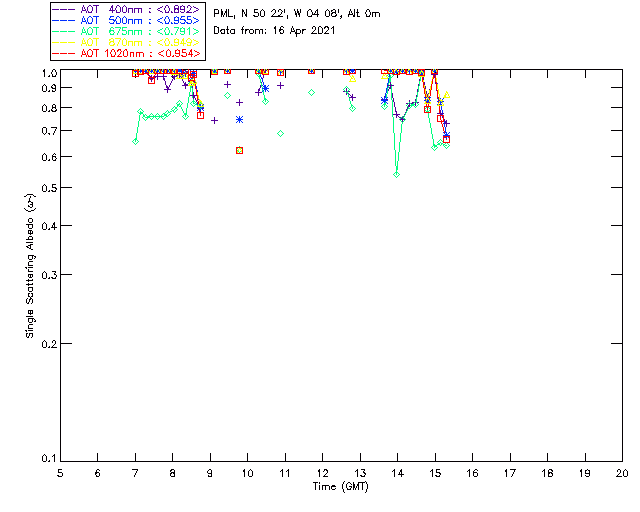Click the 'Time (GMT)' x-axis label
The width and height of the screenshot is (640, 512).
(x=341, y=486)
